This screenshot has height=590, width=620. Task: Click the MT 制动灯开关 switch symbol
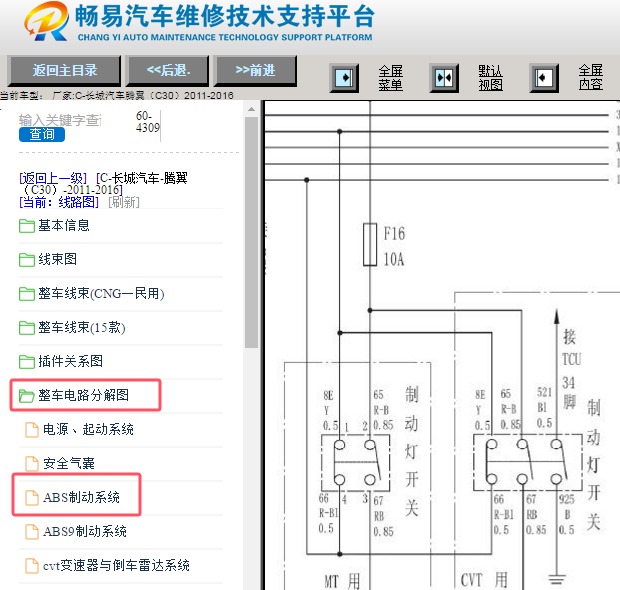tap(355, 463)
